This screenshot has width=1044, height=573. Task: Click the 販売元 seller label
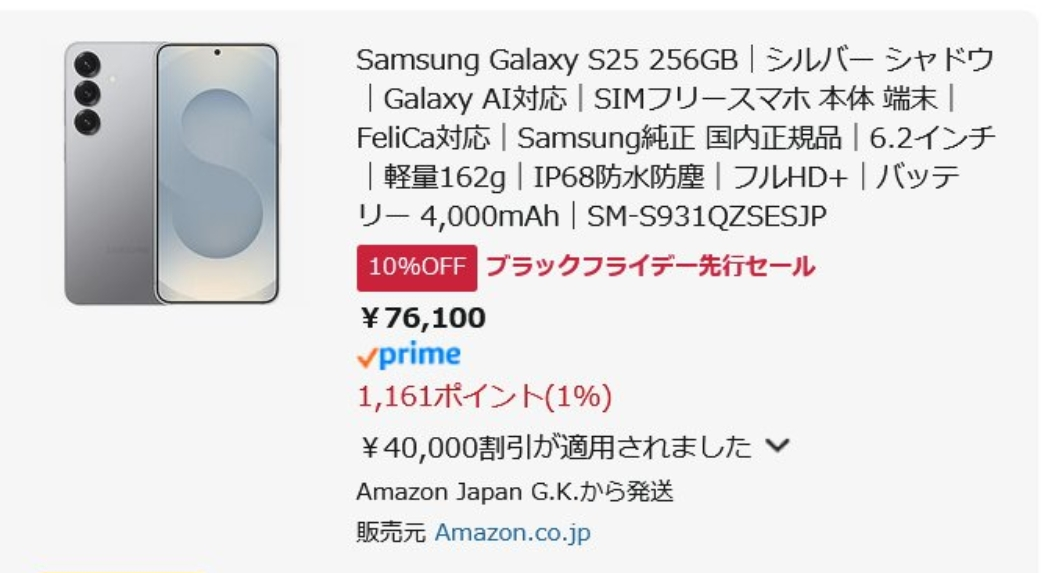click(x=391, y=533)
